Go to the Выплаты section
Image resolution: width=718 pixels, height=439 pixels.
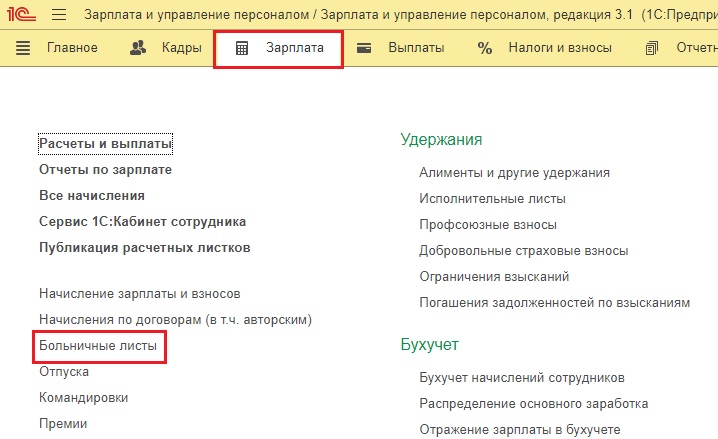click(x=416, y=48)
